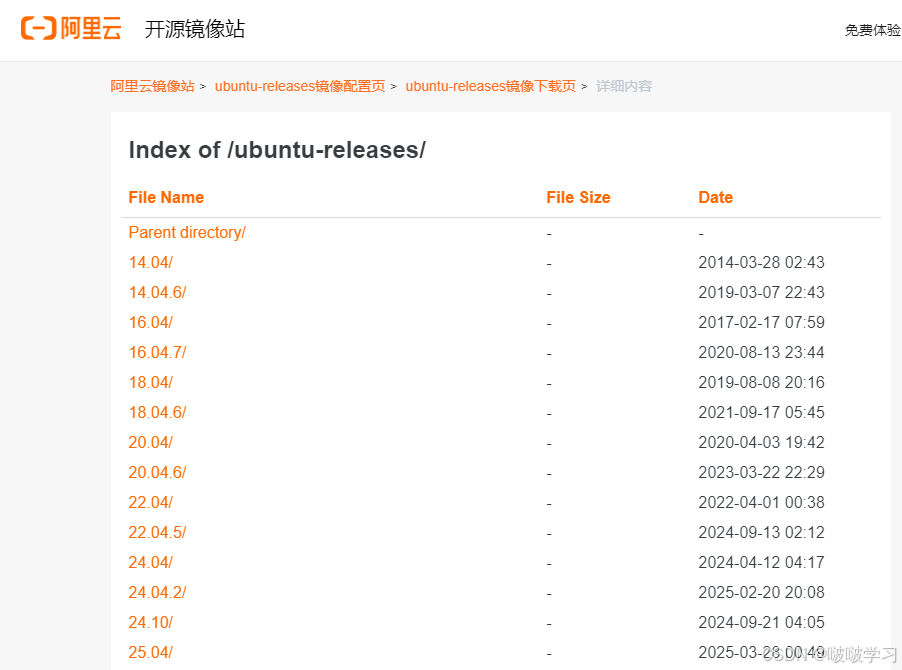Open the 20.04.6/ directory
This screenshot has height=670, width=902.
pyautogui.click(x=157, y=472)
